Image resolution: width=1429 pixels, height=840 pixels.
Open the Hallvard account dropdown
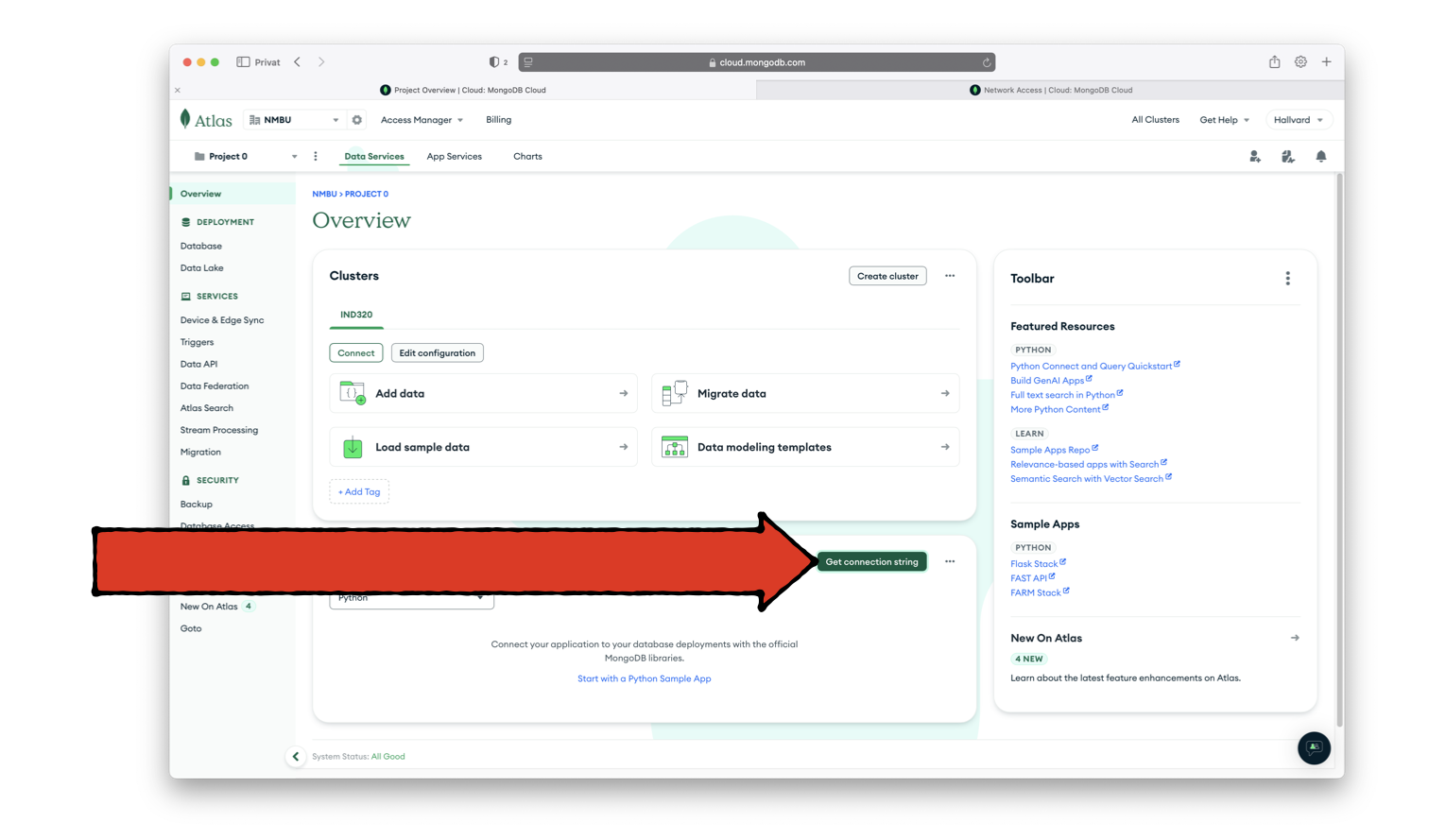1298,120
